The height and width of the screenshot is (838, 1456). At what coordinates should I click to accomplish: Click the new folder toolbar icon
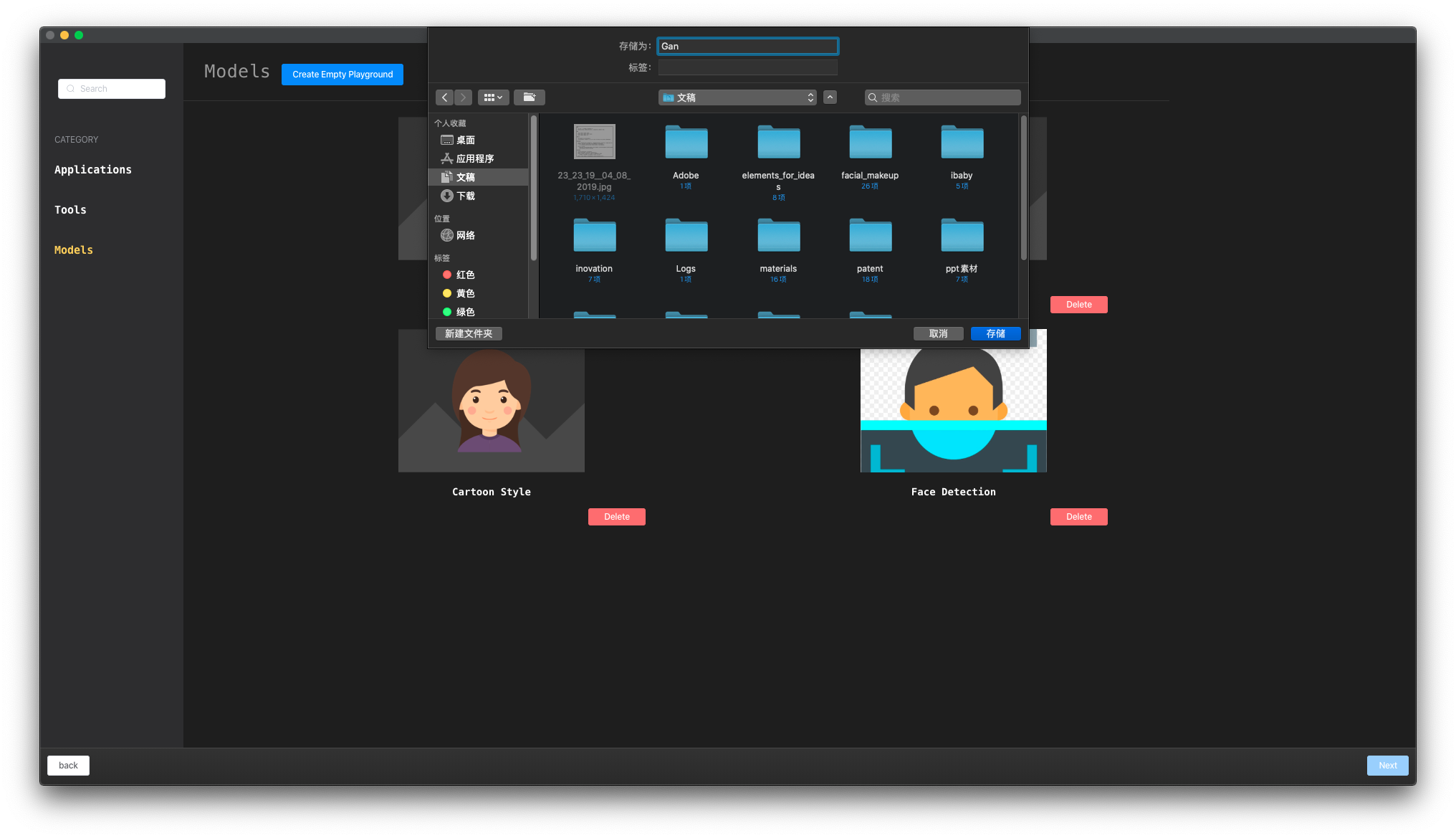(x=529, y=97)
